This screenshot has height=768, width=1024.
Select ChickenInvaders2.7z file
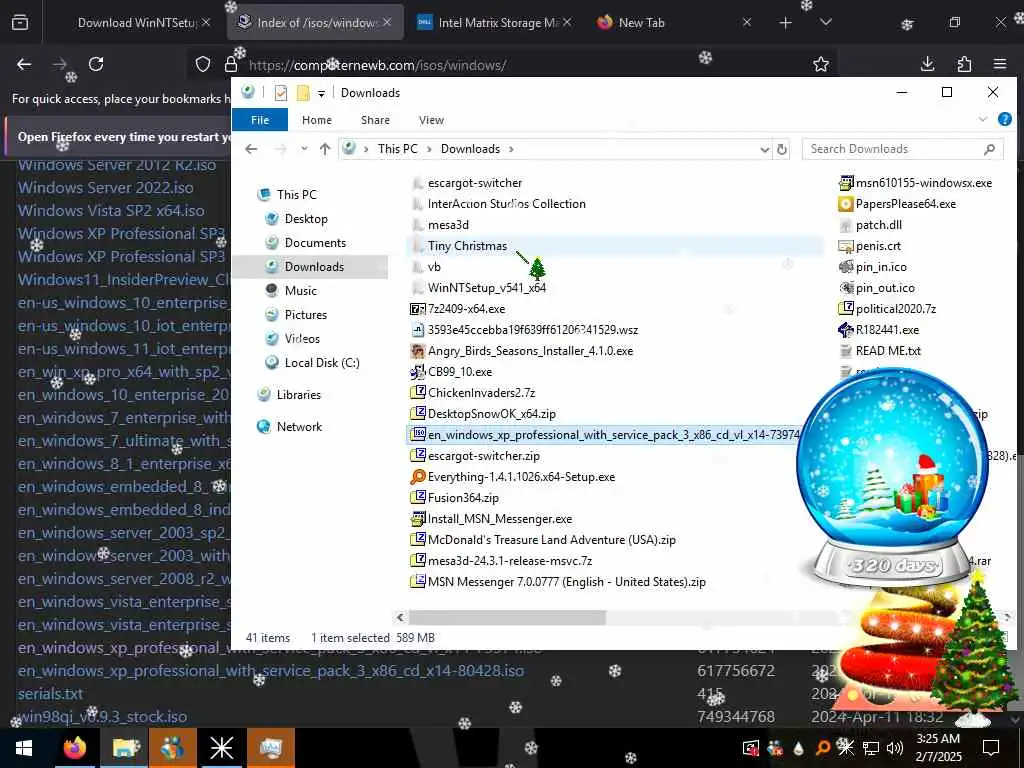[481, 392]
